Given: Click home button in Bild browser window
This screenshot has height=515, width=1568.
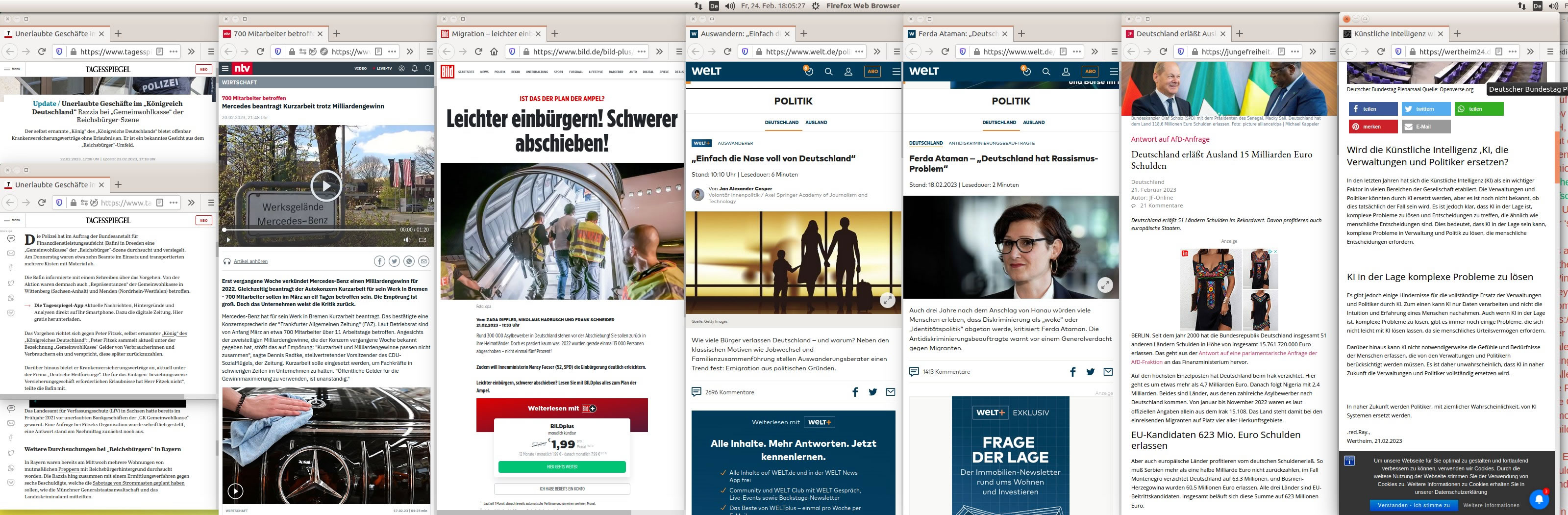Looking at the screenshot, I should pyautogui.click(x=494, y=51).
